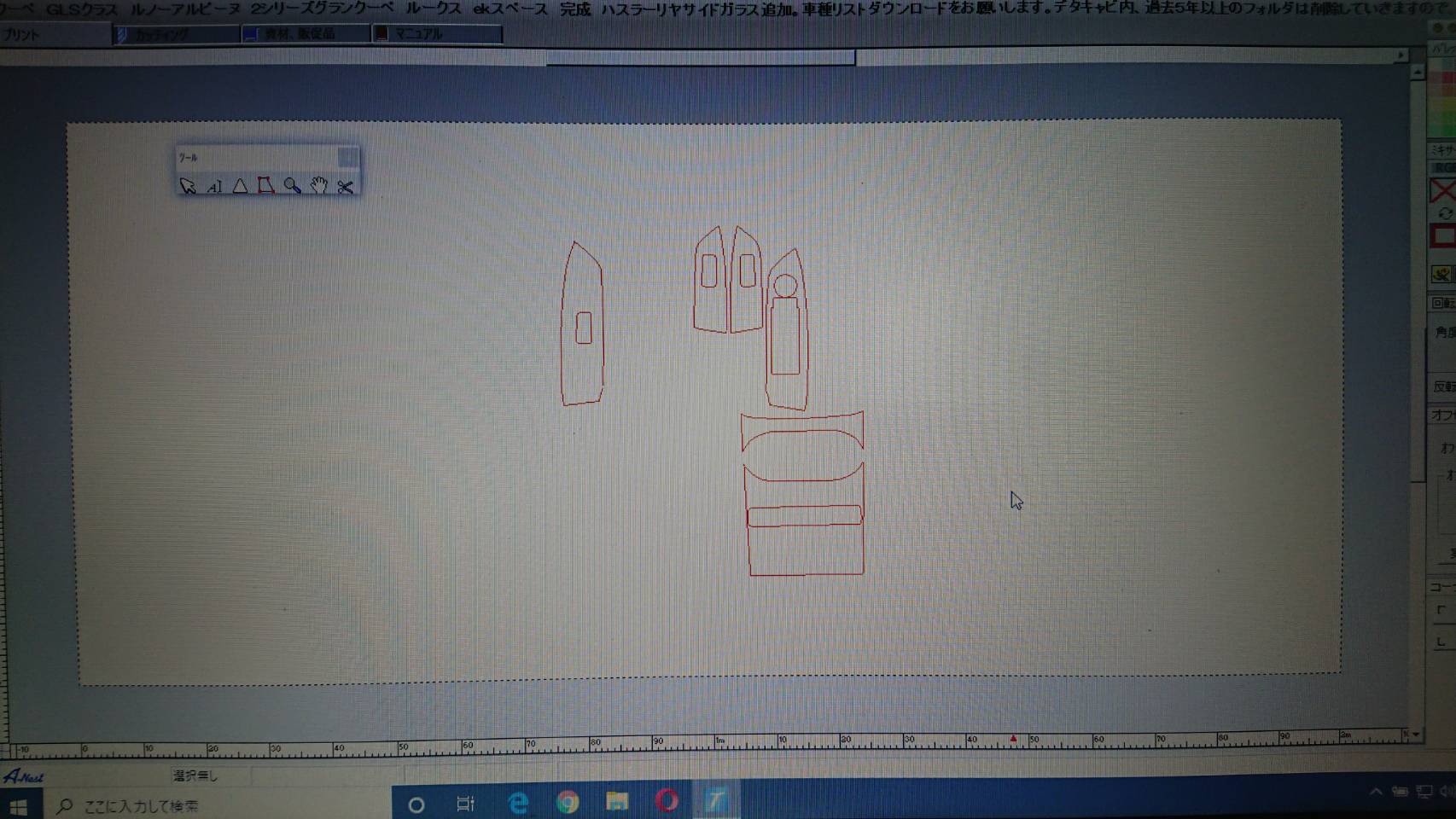Click the battery icon in system tray
The height and width of the screenshot is (819, 1456).
[x=1400, y=792]
